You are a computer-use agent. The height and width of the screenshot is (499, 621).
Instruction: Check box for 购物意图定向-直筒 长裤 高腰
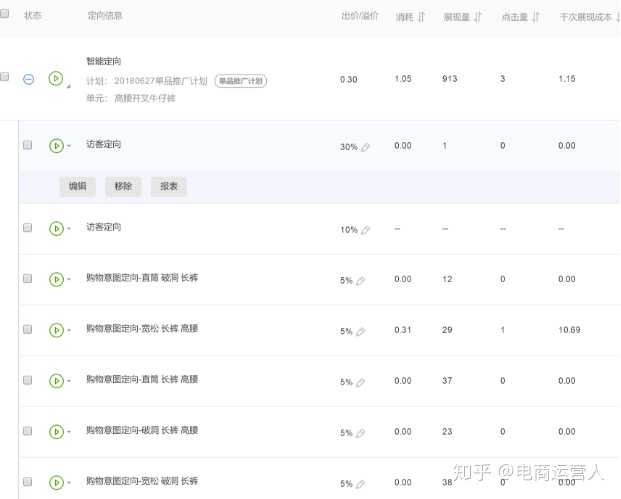tap(27, 380)
